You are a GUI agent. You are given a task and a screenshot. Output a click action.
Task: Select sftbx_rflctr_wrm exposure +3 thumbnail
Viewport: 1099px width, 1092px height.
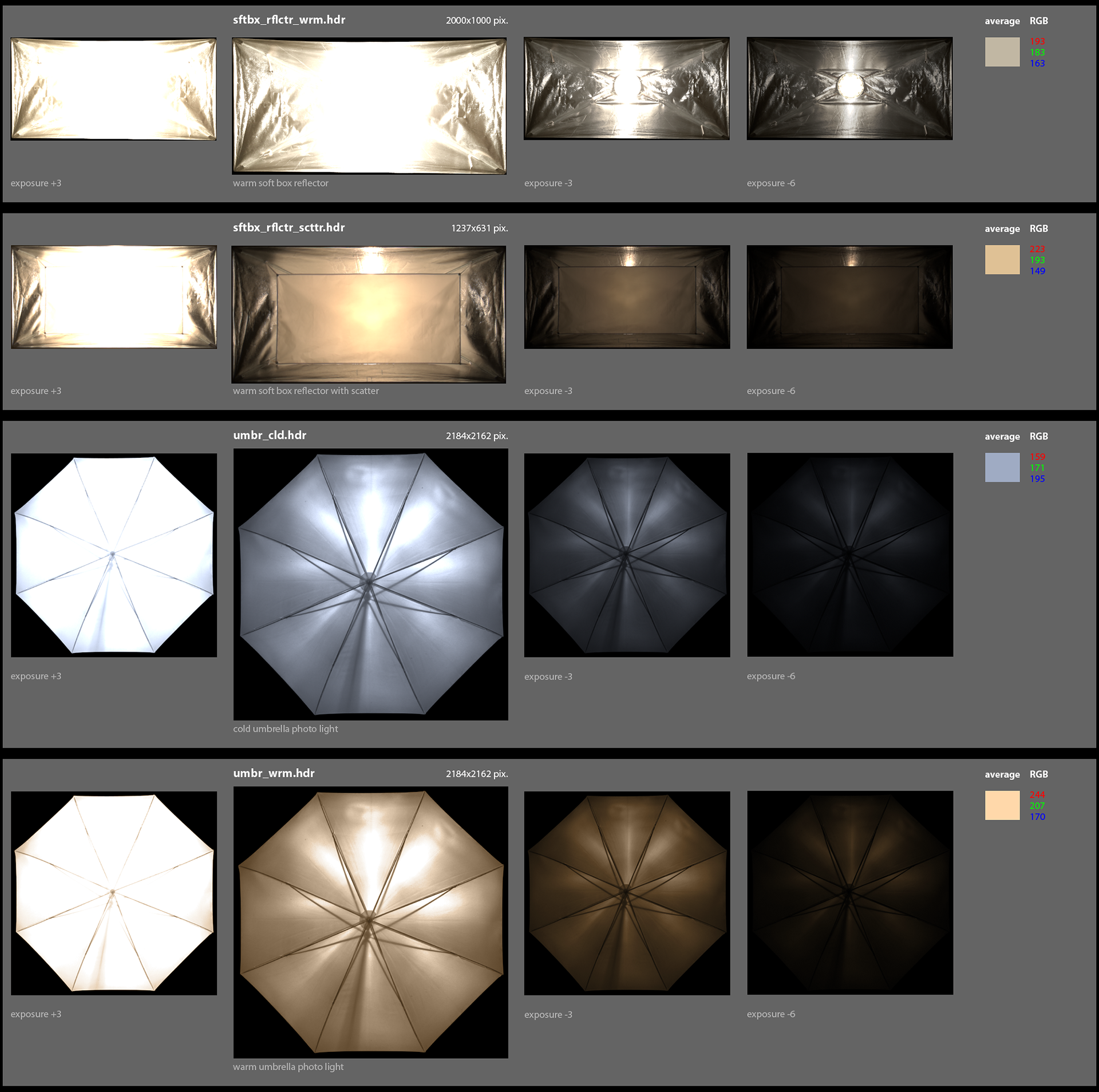pos(113,89)
